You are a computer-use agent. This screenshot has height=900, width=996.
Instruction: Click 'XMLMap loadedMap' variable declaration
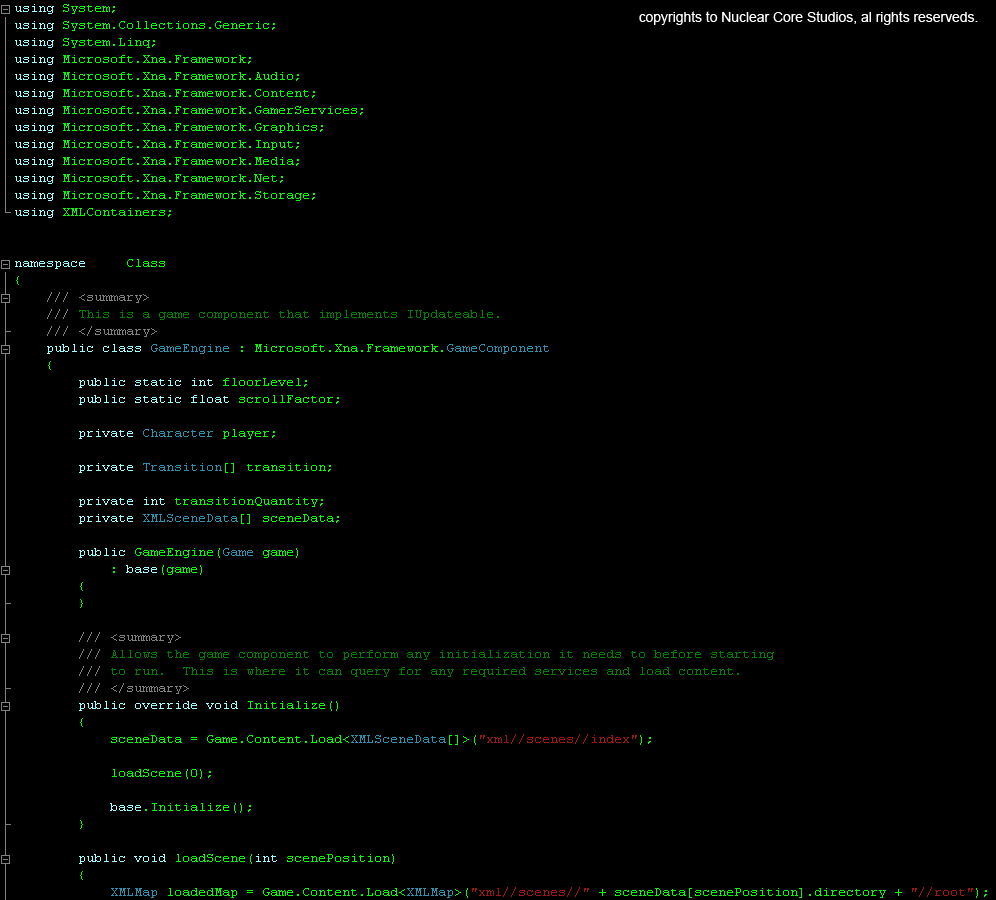pyautogui.click(x=174, y=892)
